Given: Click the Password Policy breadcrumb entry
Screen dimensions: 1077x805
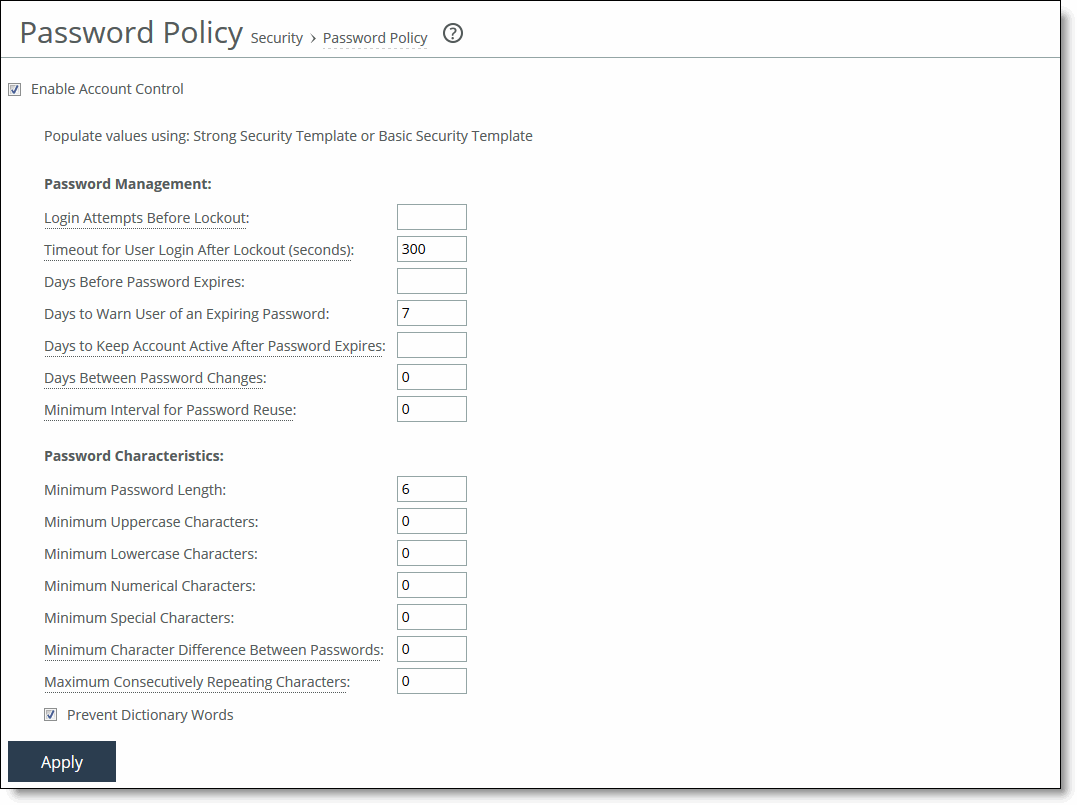Looking at the screenshot, I should click(374, 38).
